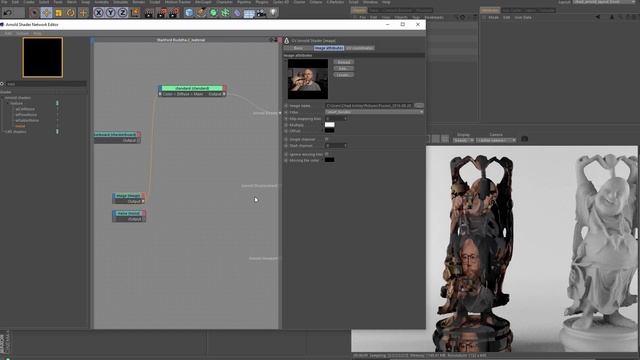Image resolution: width=640 pixels, height=360 pixels.
Task: Click the Image name path field
Action: click(369, 106)
